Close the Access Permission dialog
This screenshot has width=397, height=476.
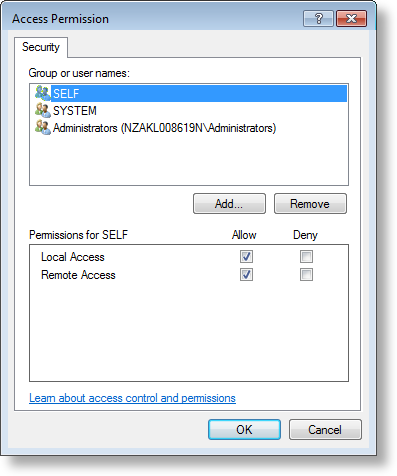[x=351, y=18]
